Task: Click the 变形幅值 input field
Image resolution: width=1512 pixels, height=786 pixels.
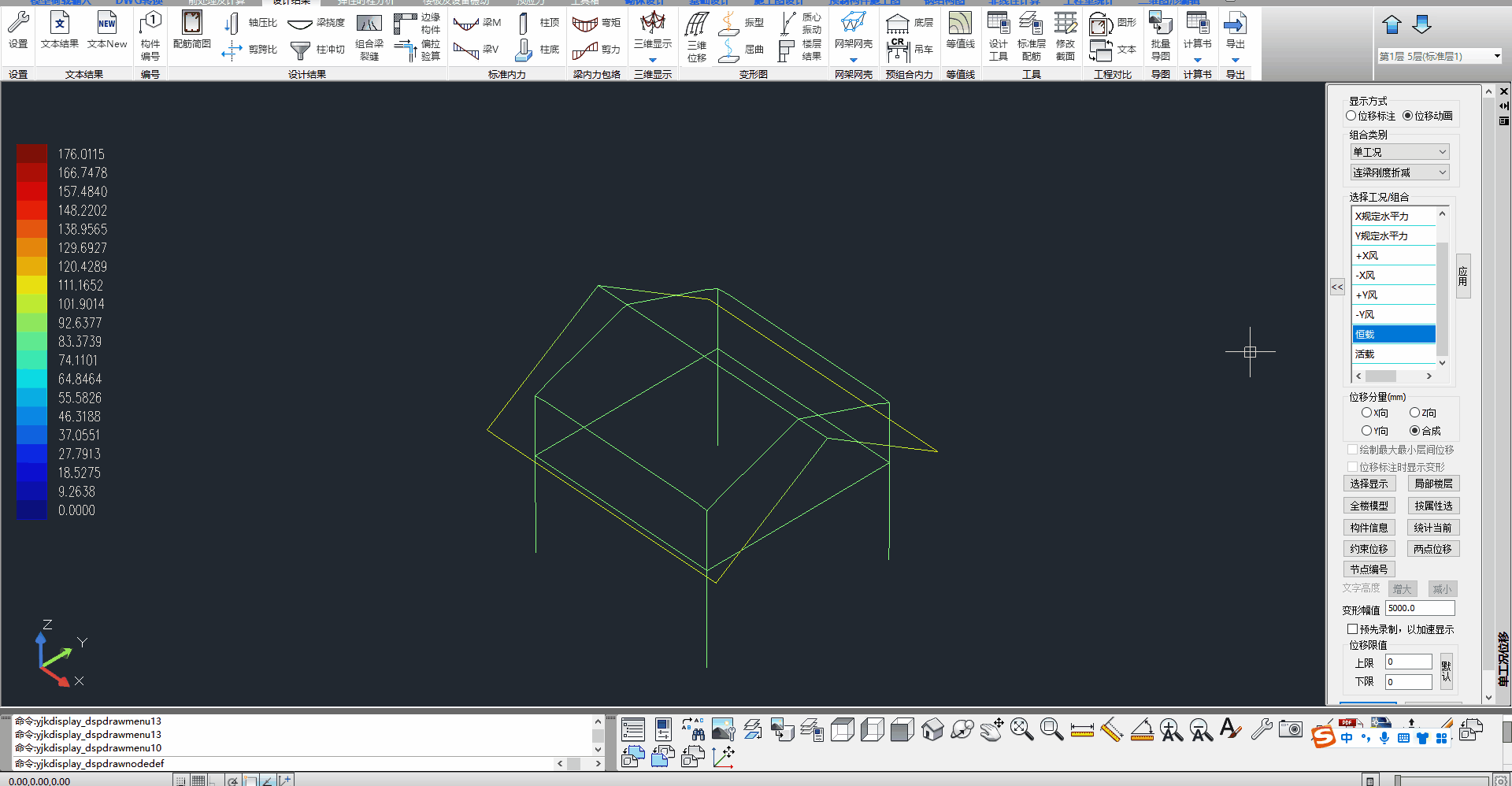Action: coord(1419,608)
